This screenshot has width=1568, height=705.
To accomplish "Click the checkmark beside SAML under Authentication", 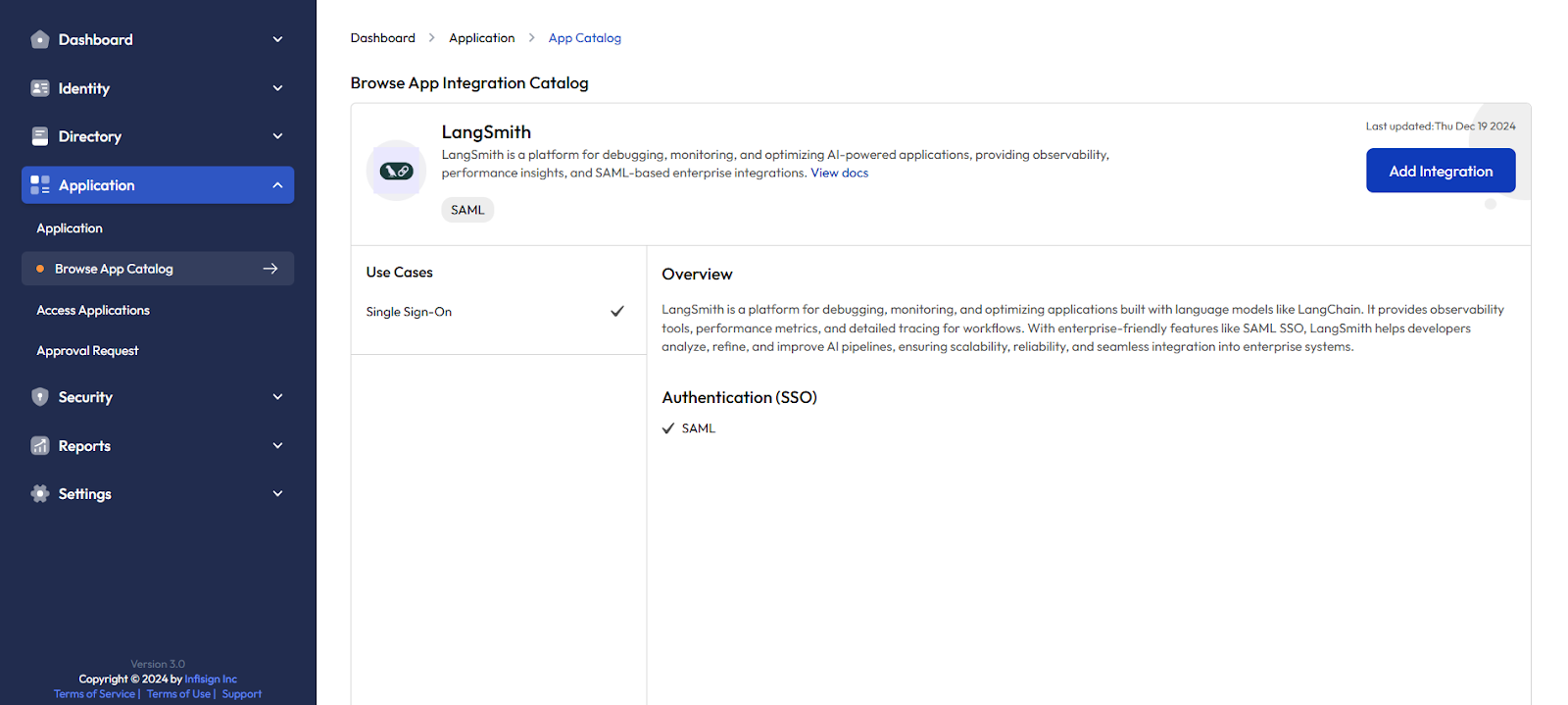I will pos(668,428).
